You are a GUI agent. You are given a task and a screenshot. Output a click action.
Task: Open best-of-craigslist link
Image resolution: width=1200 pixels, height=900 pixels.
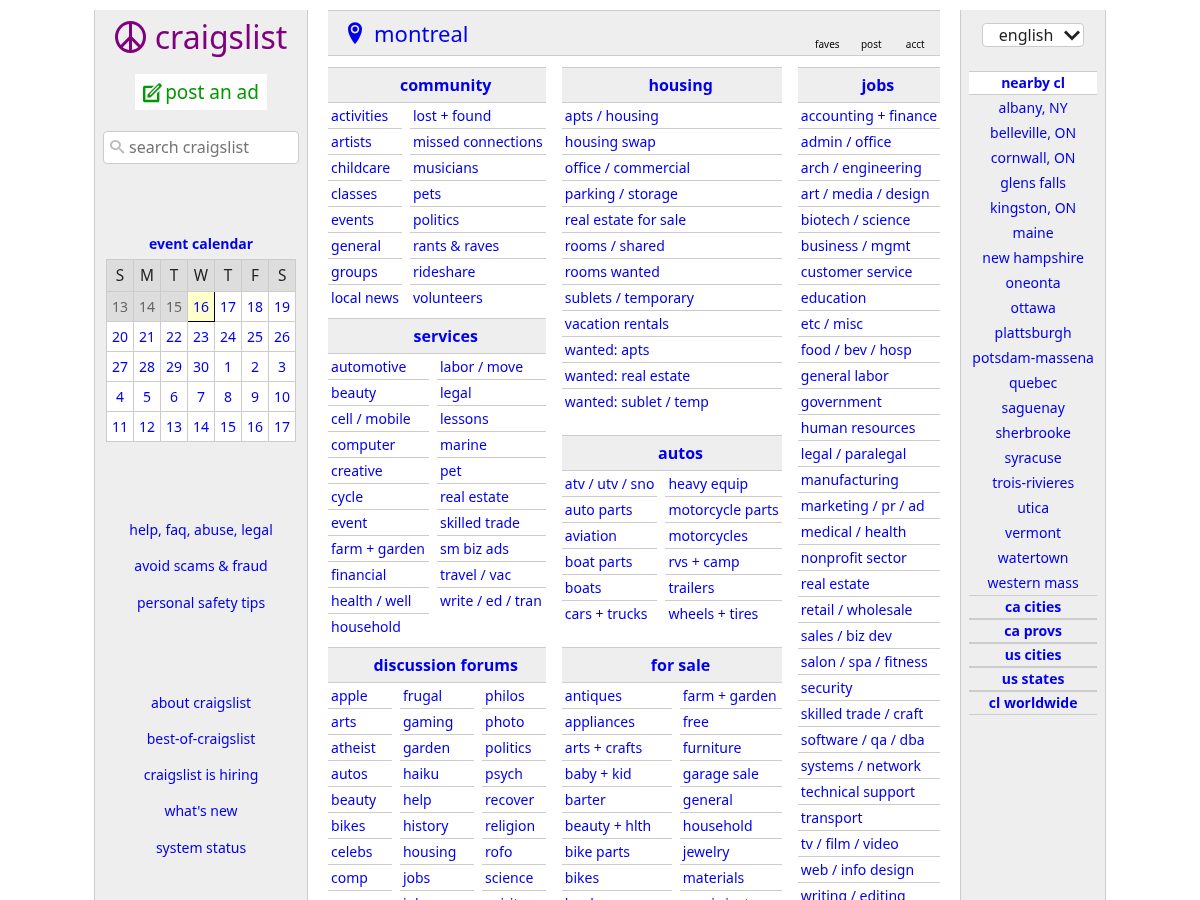tap(201, 739)
